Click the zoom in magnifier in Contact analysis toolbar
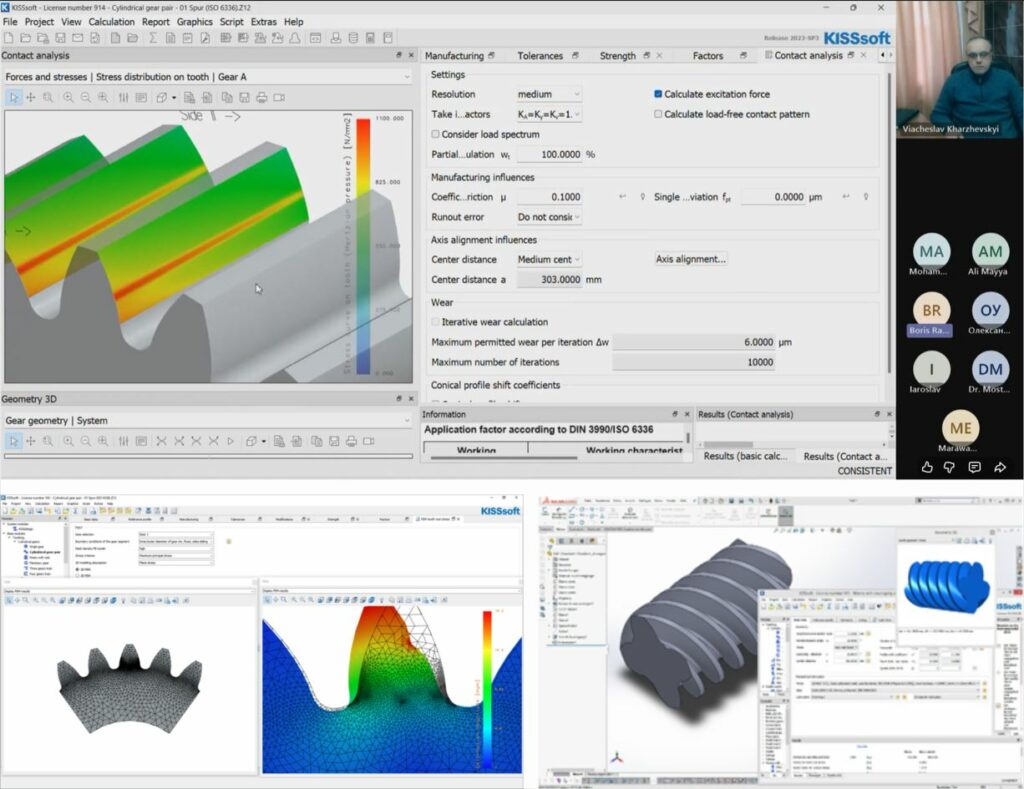This screenshot has height=789, width=1024. pos(68,97)
